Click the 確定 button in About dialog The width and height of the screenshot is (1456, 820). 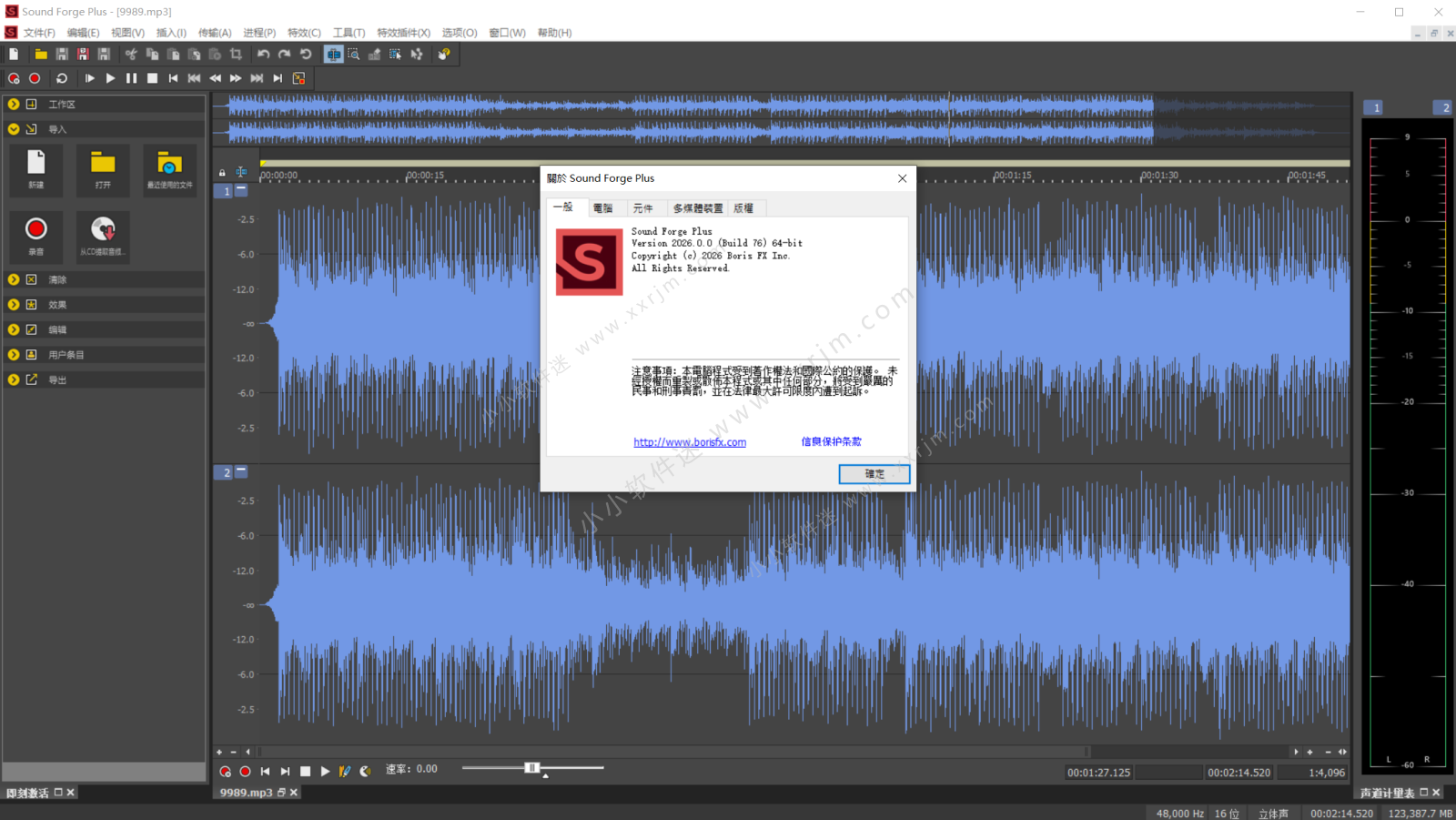tap(875, 474)
